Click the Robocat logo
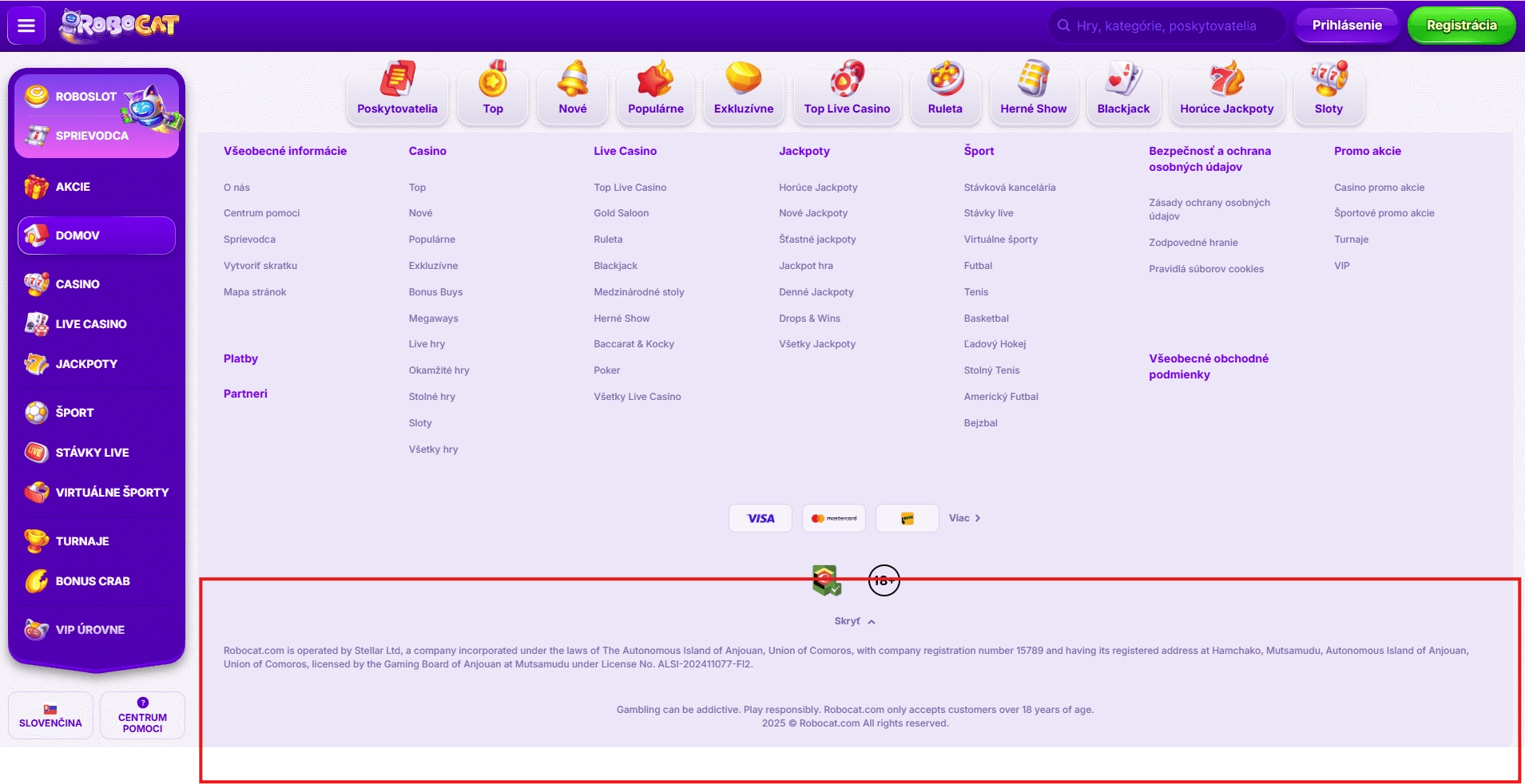Viewport: 1525px width, 784px height. pos(119,26)
